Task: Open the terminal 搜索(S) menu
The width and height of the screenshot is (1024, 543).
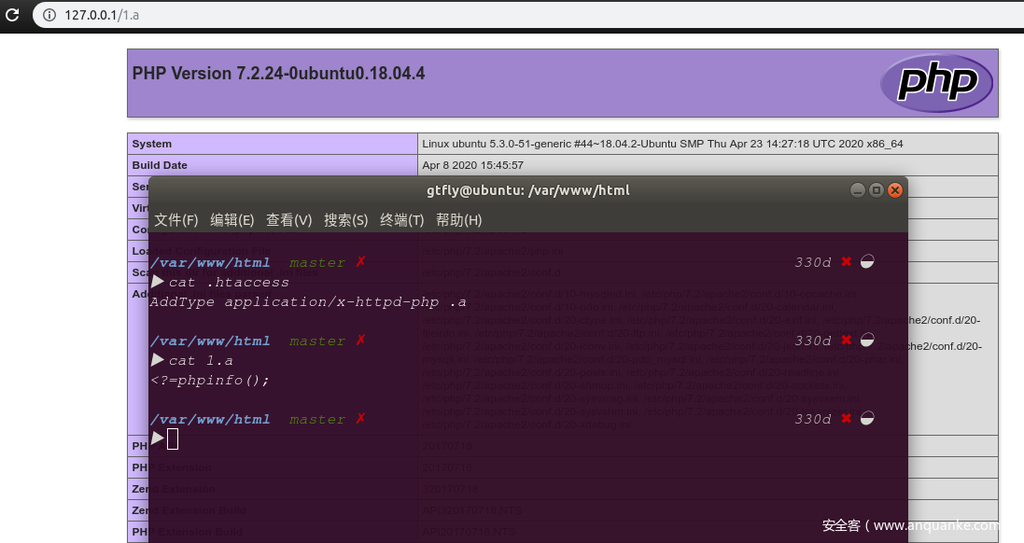Action: [x=345, y=220]
